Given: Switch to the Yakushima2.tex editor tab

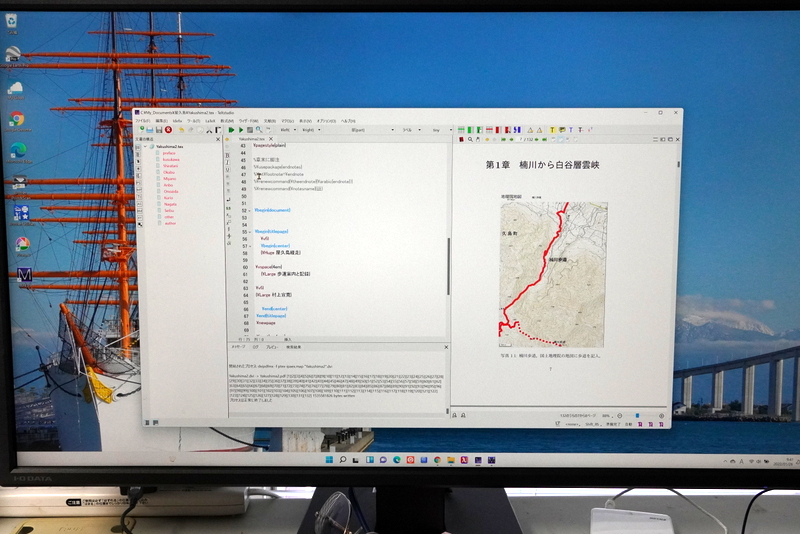Looking at the screenshot, I should (252, 139).
